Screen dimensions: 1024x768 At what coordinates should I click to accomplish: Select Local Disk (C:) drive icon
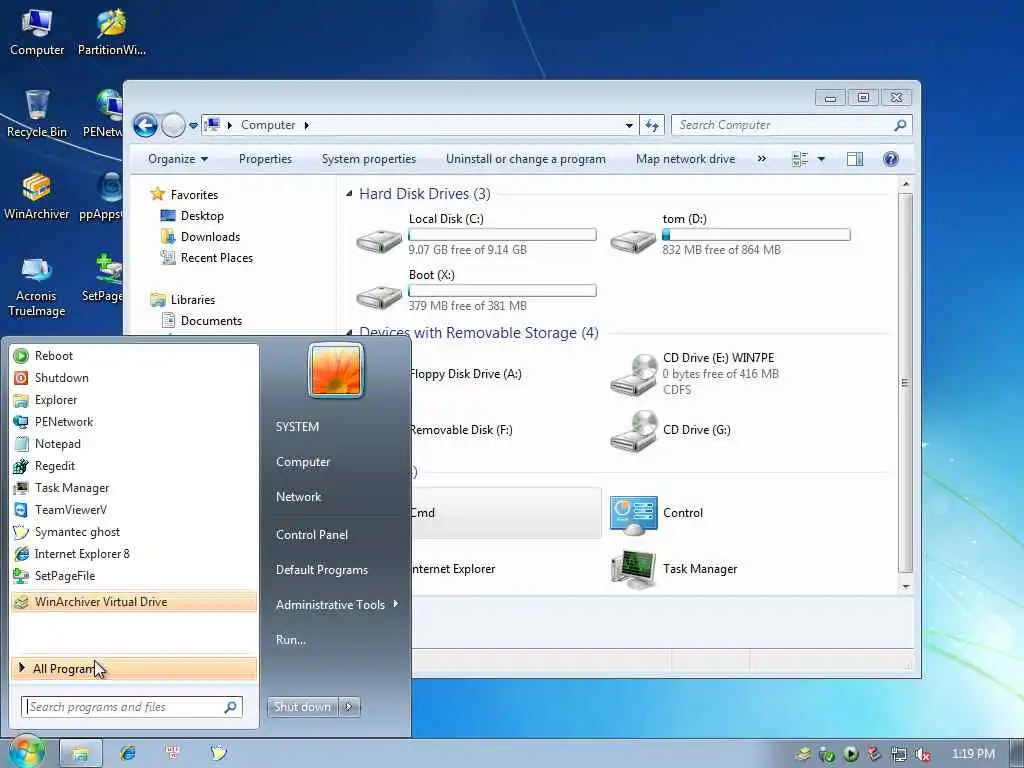tap(379, 240)
